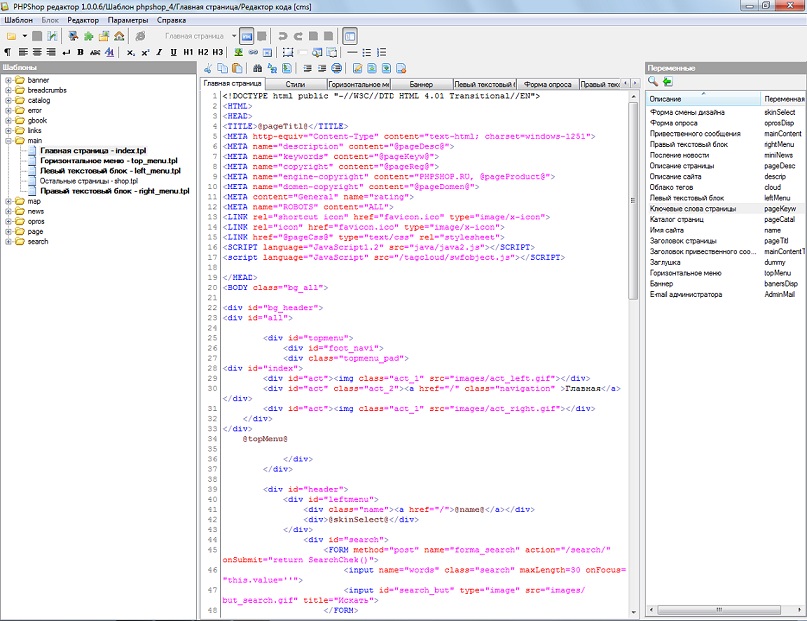Collapse the main folder in the Шаблоны tree

(x=9, y=139)
